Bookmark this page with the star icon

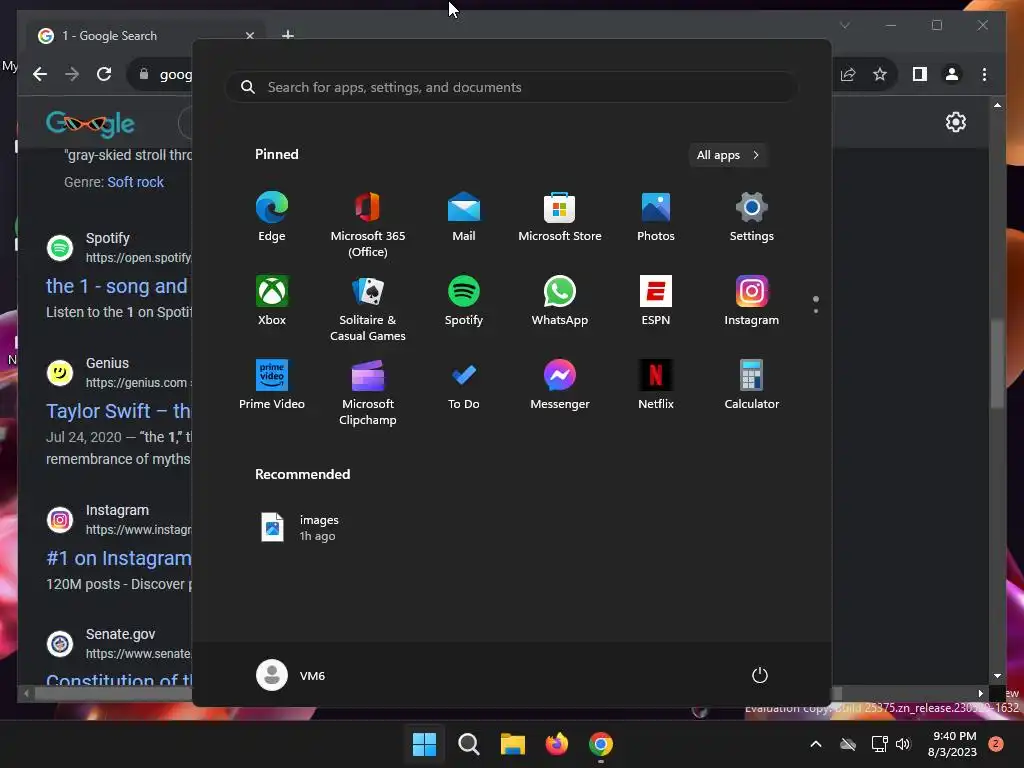click(x=880, y=74)
